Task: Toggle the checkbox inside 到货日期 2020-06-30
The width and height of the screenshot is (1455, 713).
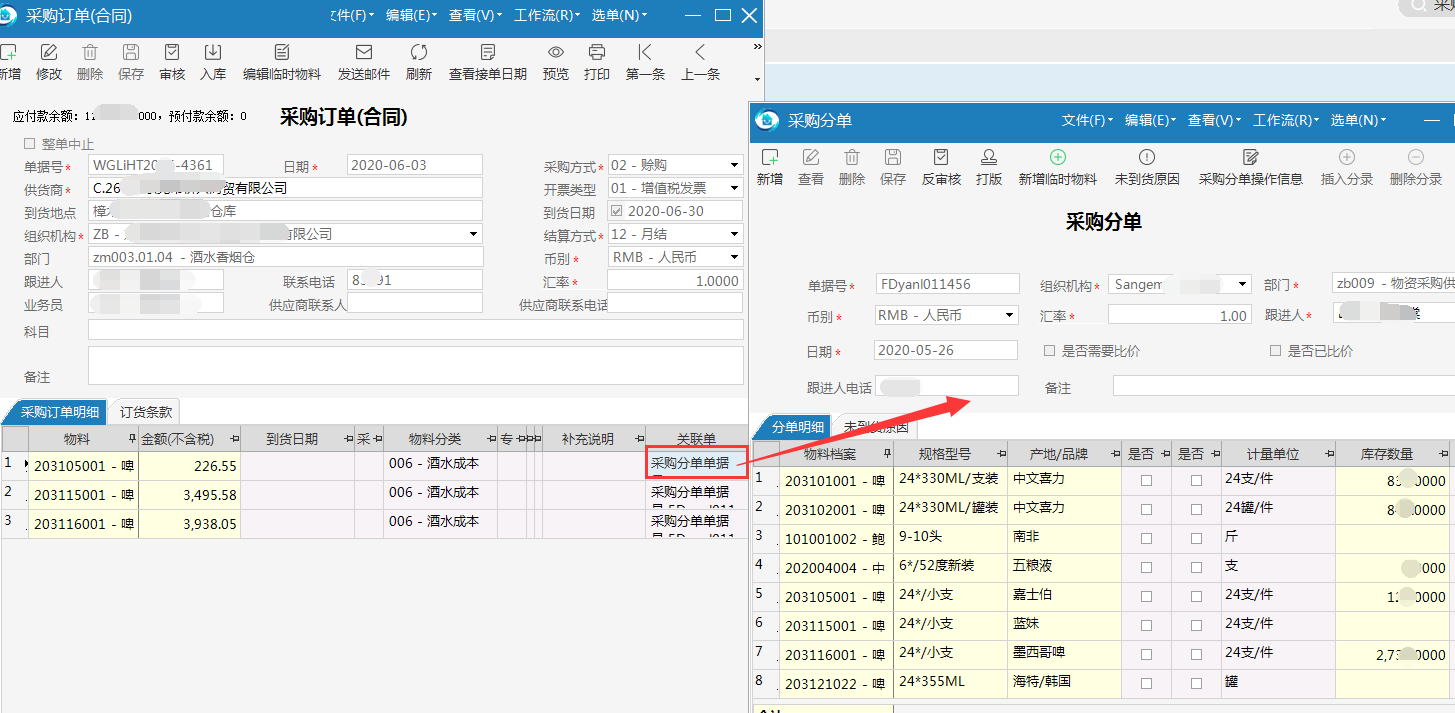Action: tap(616, 211)
